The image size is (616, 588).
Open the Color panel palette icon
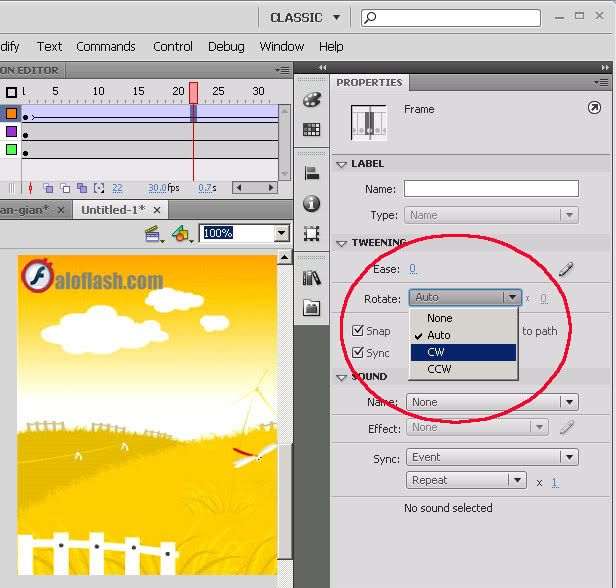click(x=311, y=100)
